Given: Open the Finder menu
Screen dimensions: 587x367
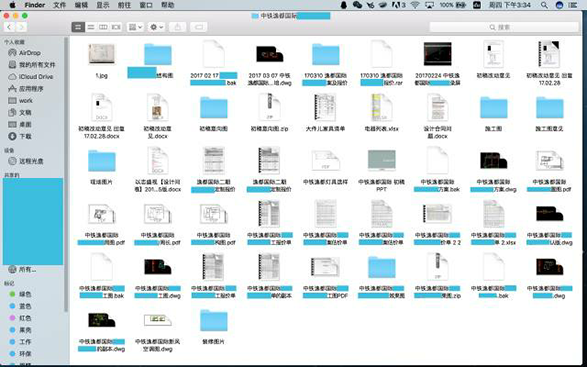Looking at the screenshot, I should tap(35, 5).
